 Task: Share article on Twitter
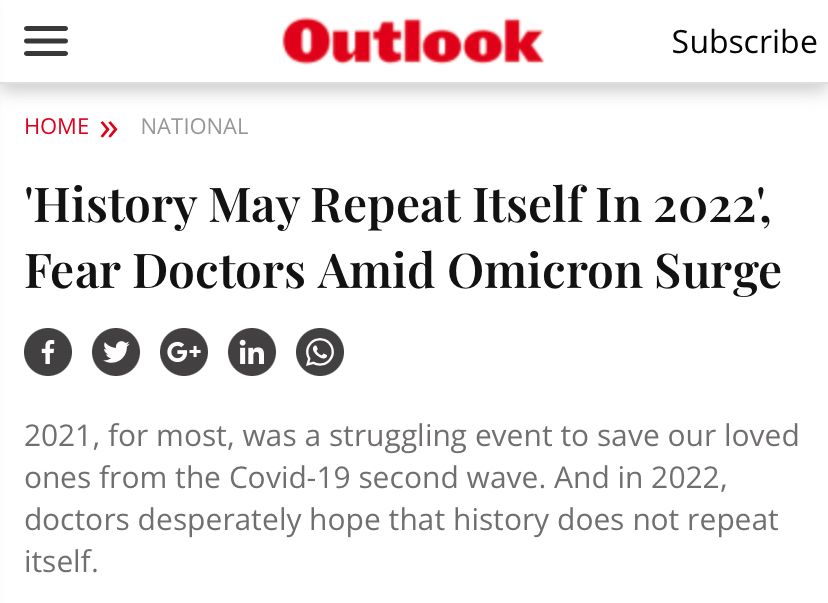(116, 352)
